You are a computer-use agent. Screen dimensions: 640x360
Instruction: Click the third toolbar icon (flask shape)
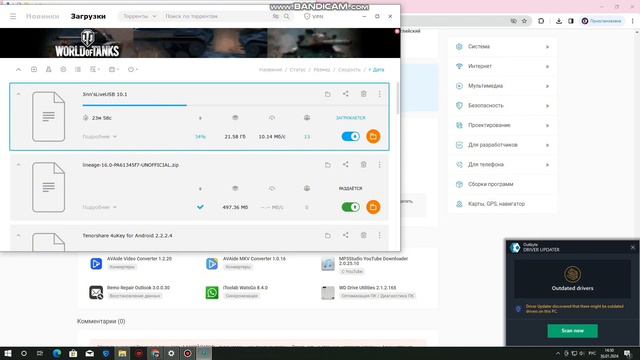pyautogui.click(x=49, y=70)
